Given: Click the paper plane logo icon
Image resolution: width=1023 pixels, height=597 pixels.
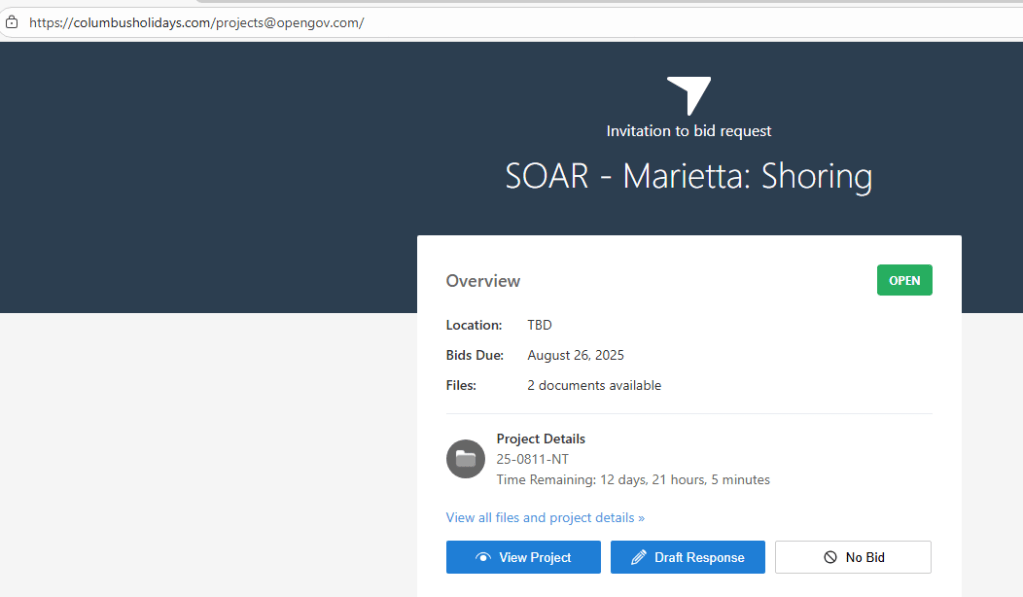Looking at the screenshot, I should coord(689,95).
